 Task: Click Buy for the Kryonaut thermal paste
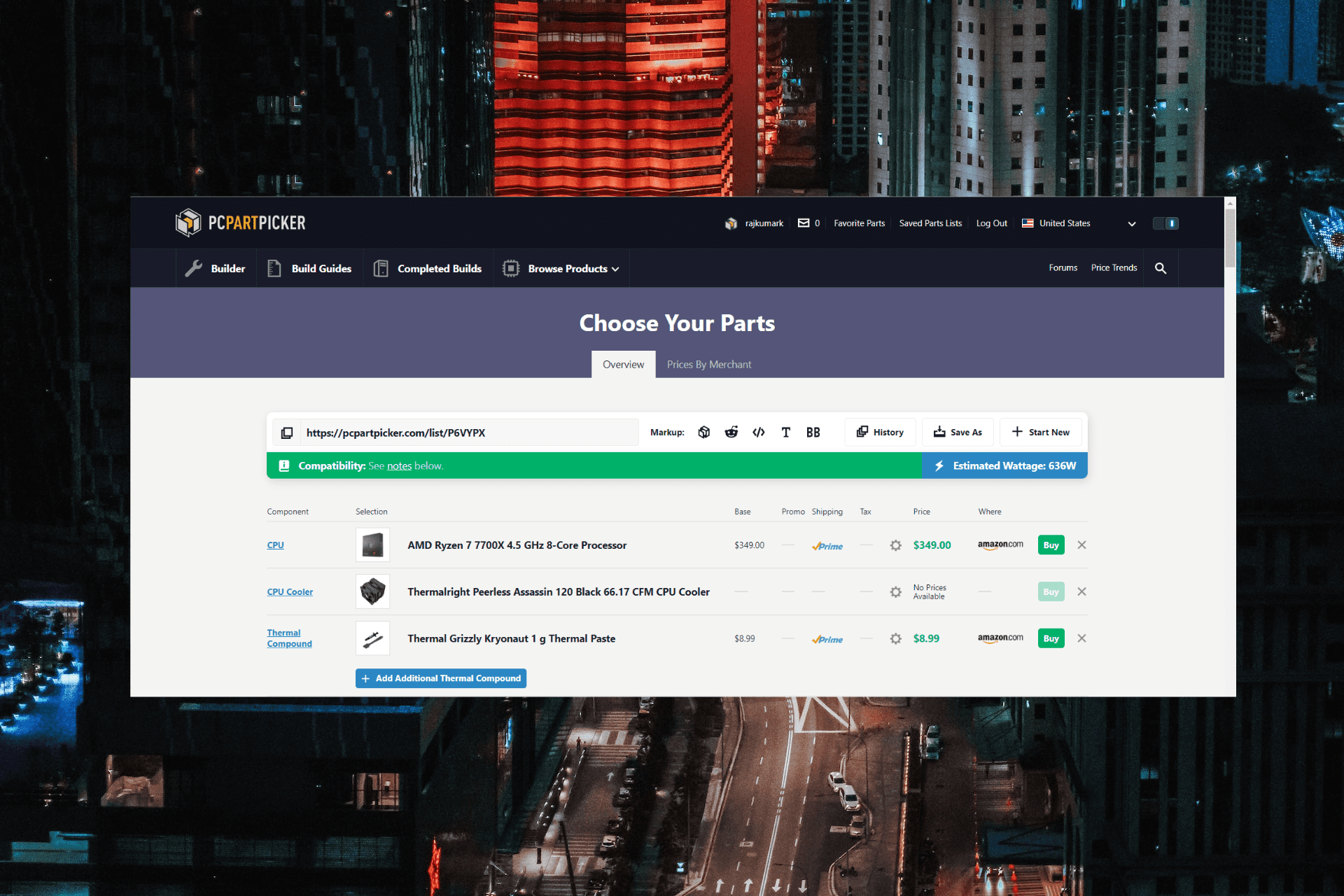coord(1051,638)
